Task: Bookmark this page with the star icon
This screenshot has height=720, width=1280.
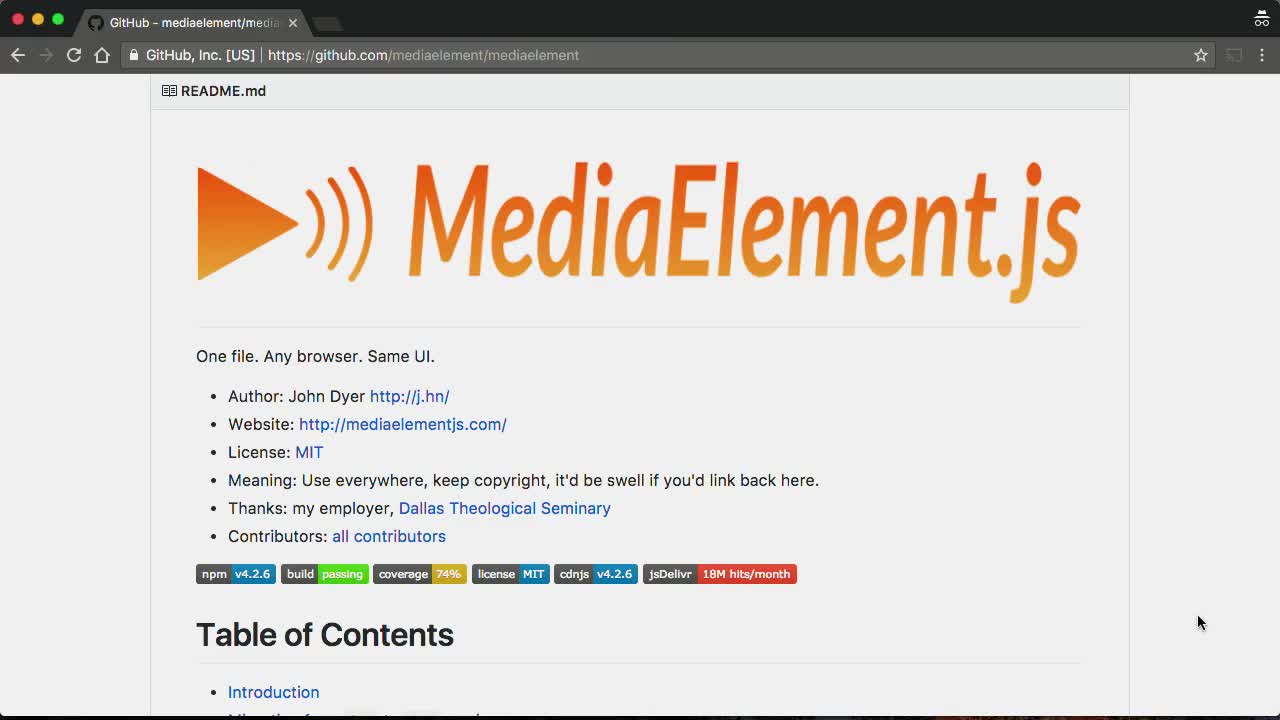Action: tap(1201, 55)
